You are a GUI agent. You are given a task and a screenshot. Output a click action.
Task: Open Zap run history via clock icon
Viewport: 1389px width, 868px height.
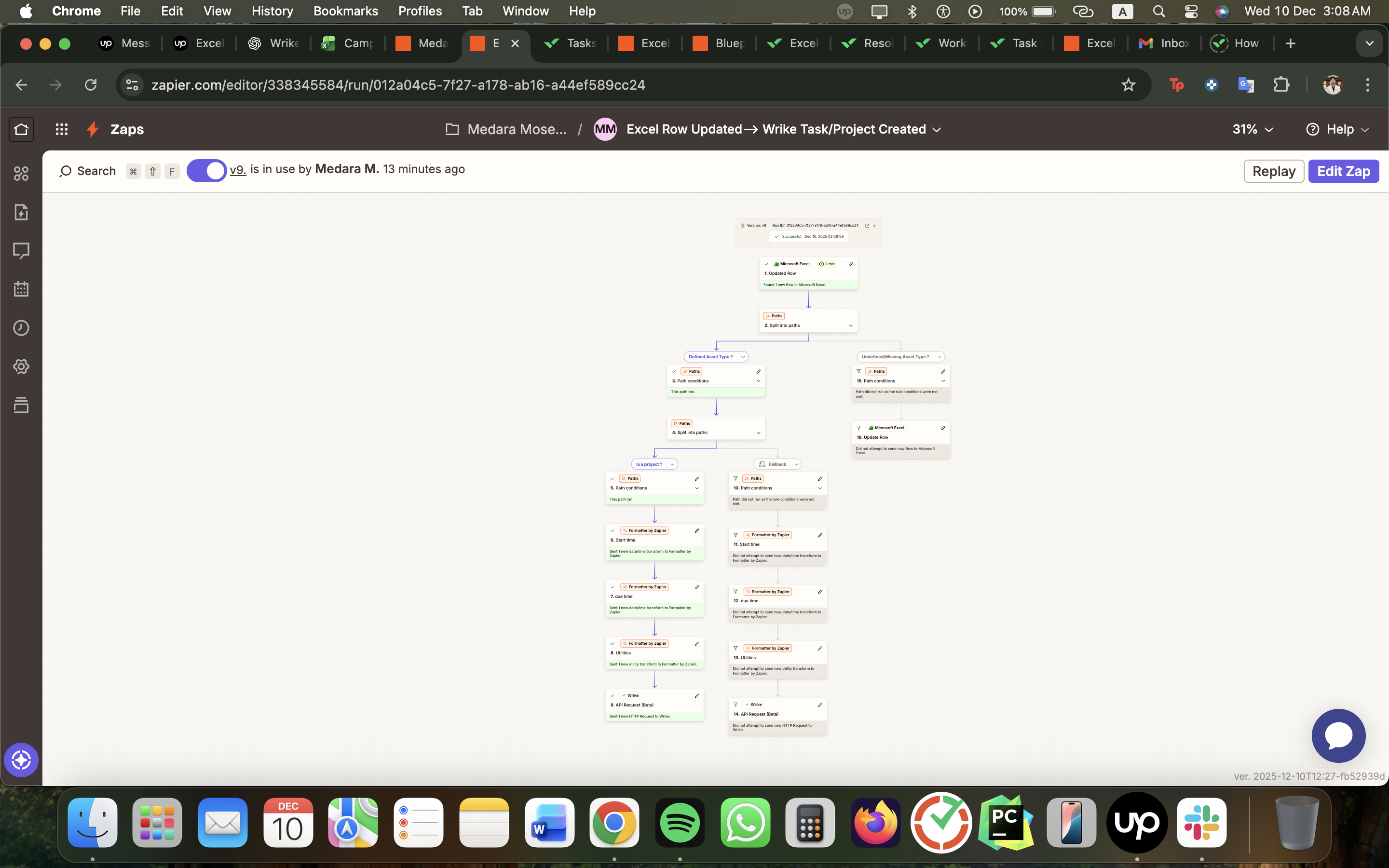[x=21, y=328]
